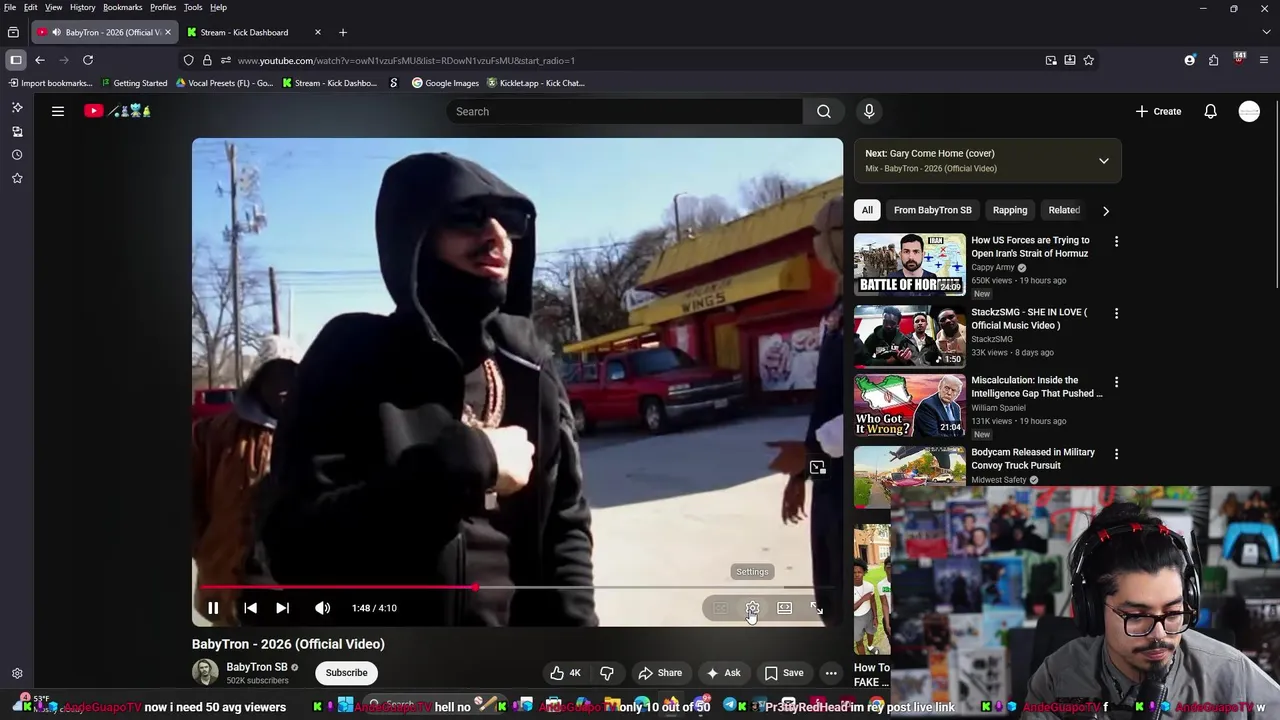The height and width of the screenshot is (720, 1280).
Task: Open the browser Tools menu
Action: (x=193, y=7)
